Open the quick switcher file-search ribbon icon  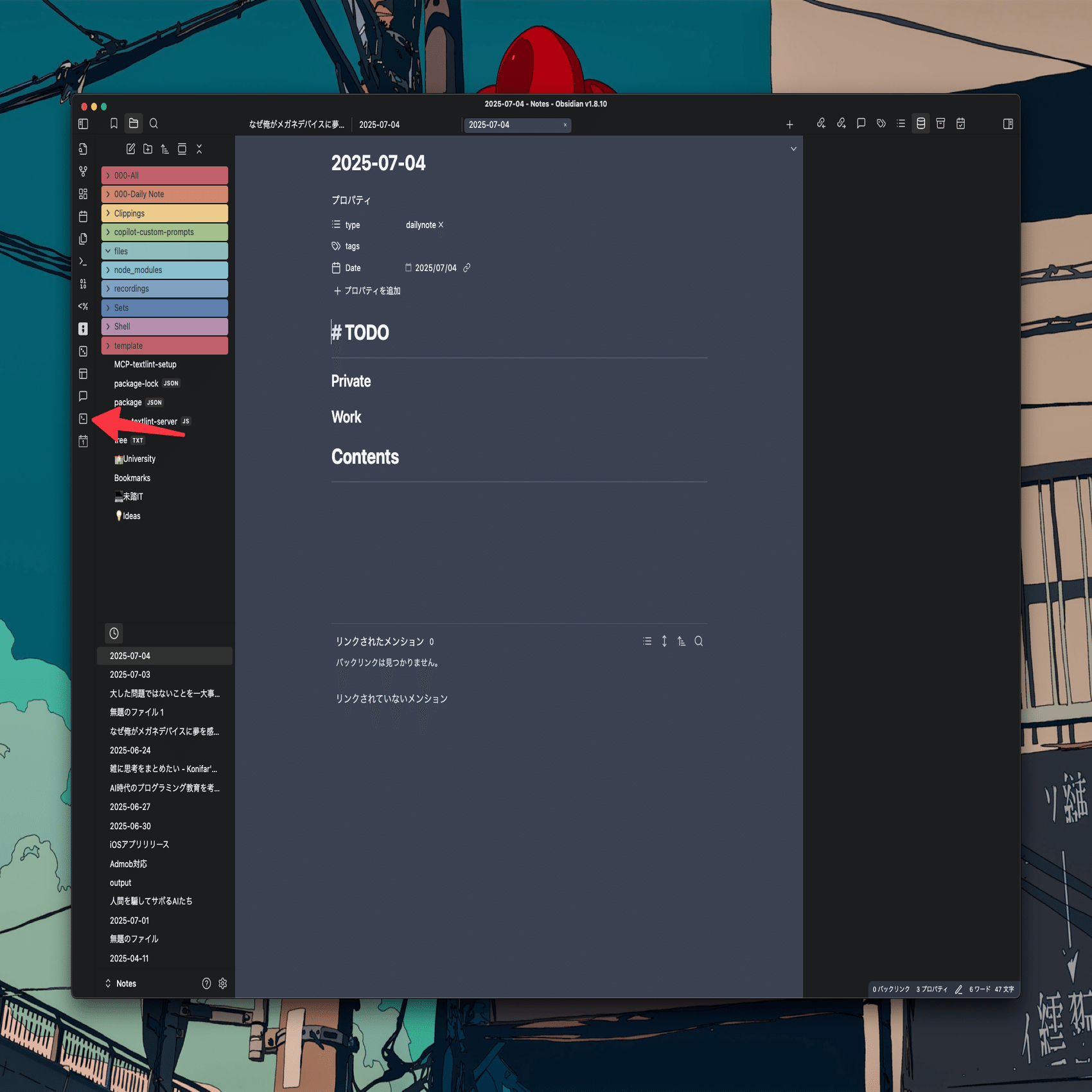[83, 149]
